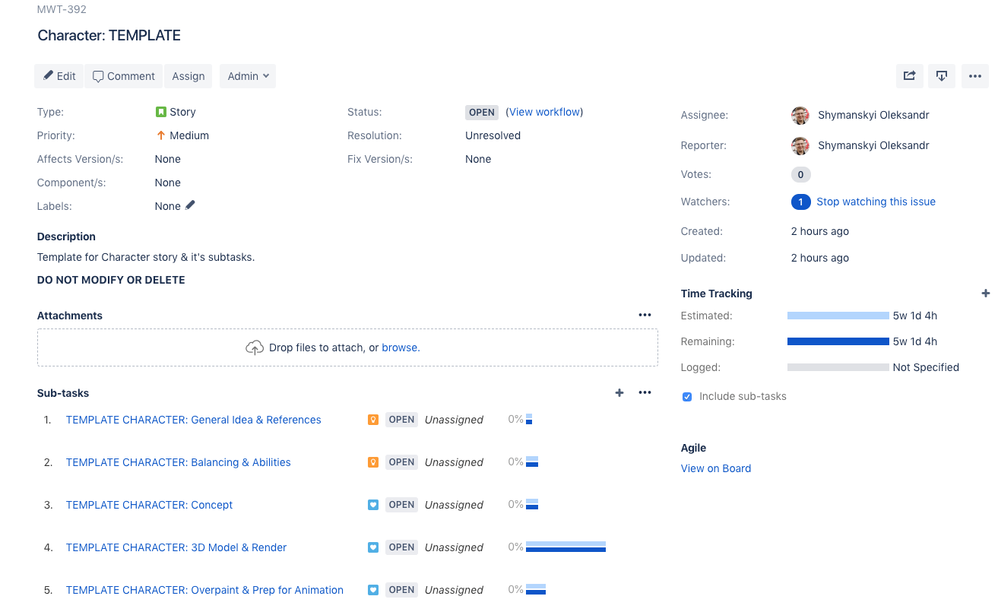Click the export issue icon
The image size is (998, 603).
click(x=941, y=76)
